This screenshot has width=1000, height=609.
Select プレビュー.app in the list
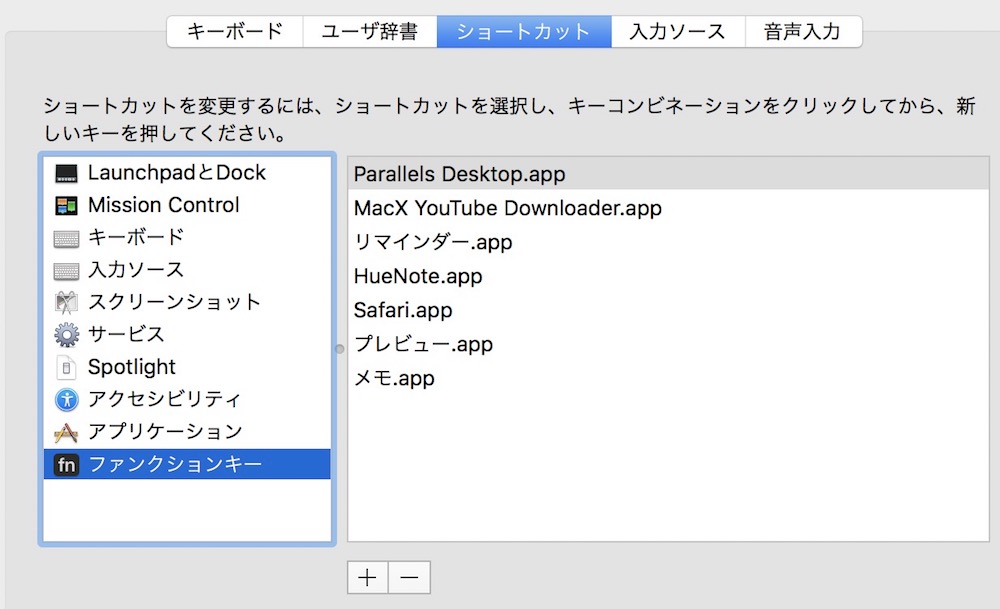668,344
